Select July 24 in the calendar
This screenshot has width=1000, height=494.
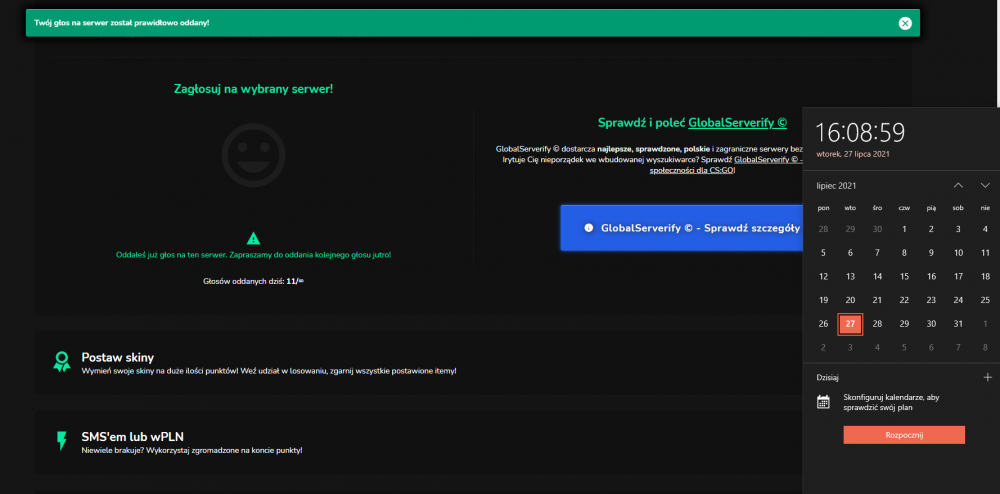(x=958, y=300)
